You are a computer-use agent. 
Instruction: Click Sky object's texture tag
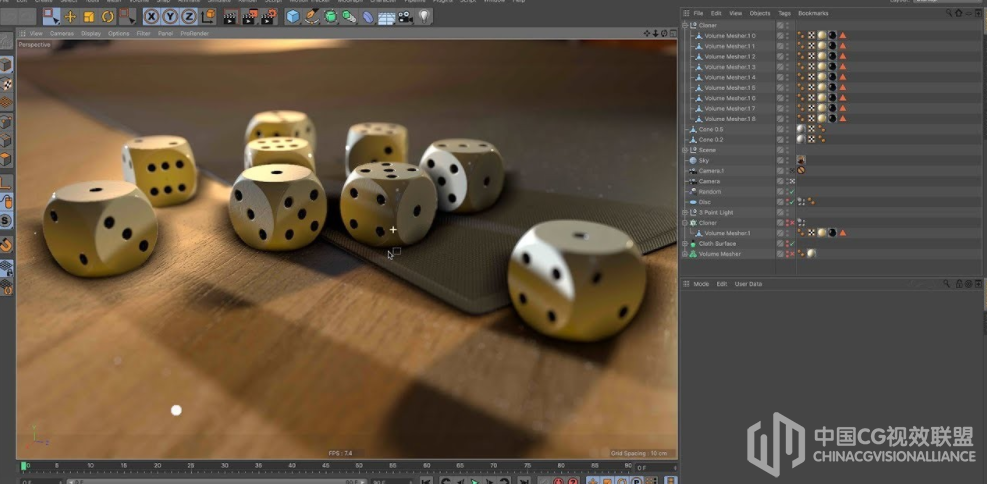(x=801, y=160)
